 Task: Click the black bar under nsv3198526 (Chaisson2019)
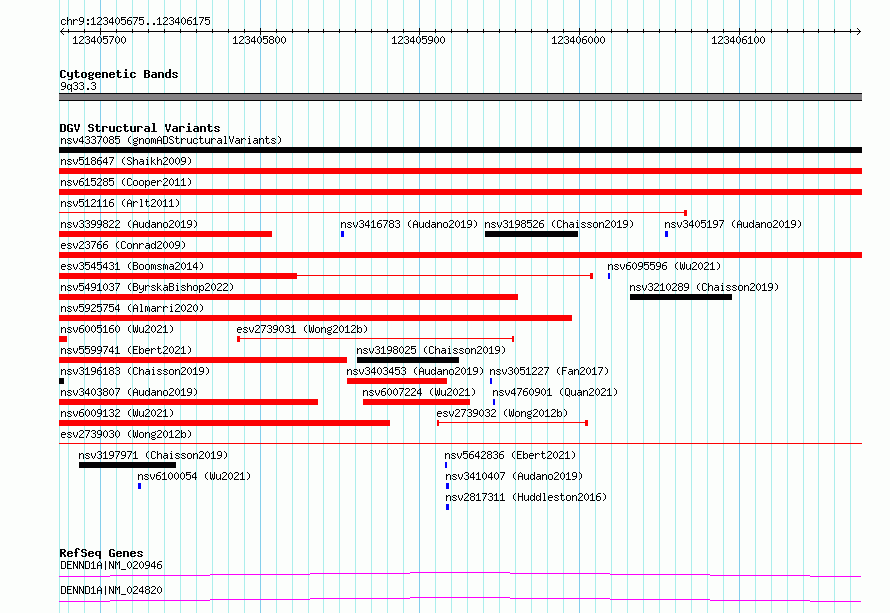(531, 234)
